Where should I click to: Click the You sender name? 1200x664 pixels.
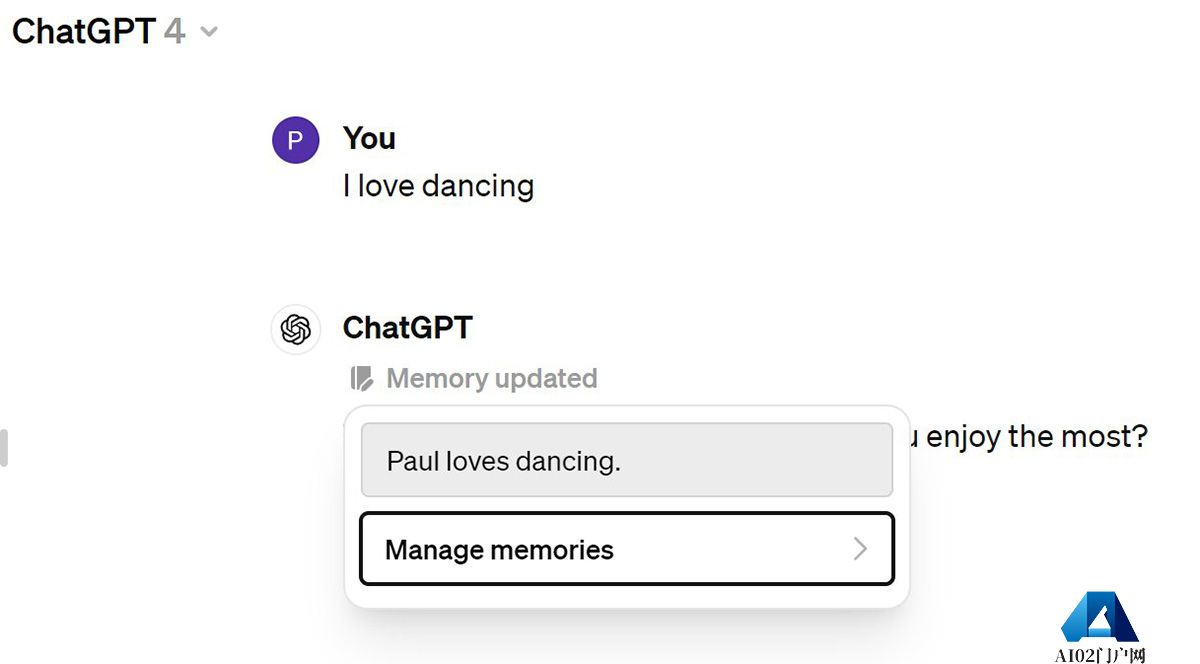[x=369, y=138]
